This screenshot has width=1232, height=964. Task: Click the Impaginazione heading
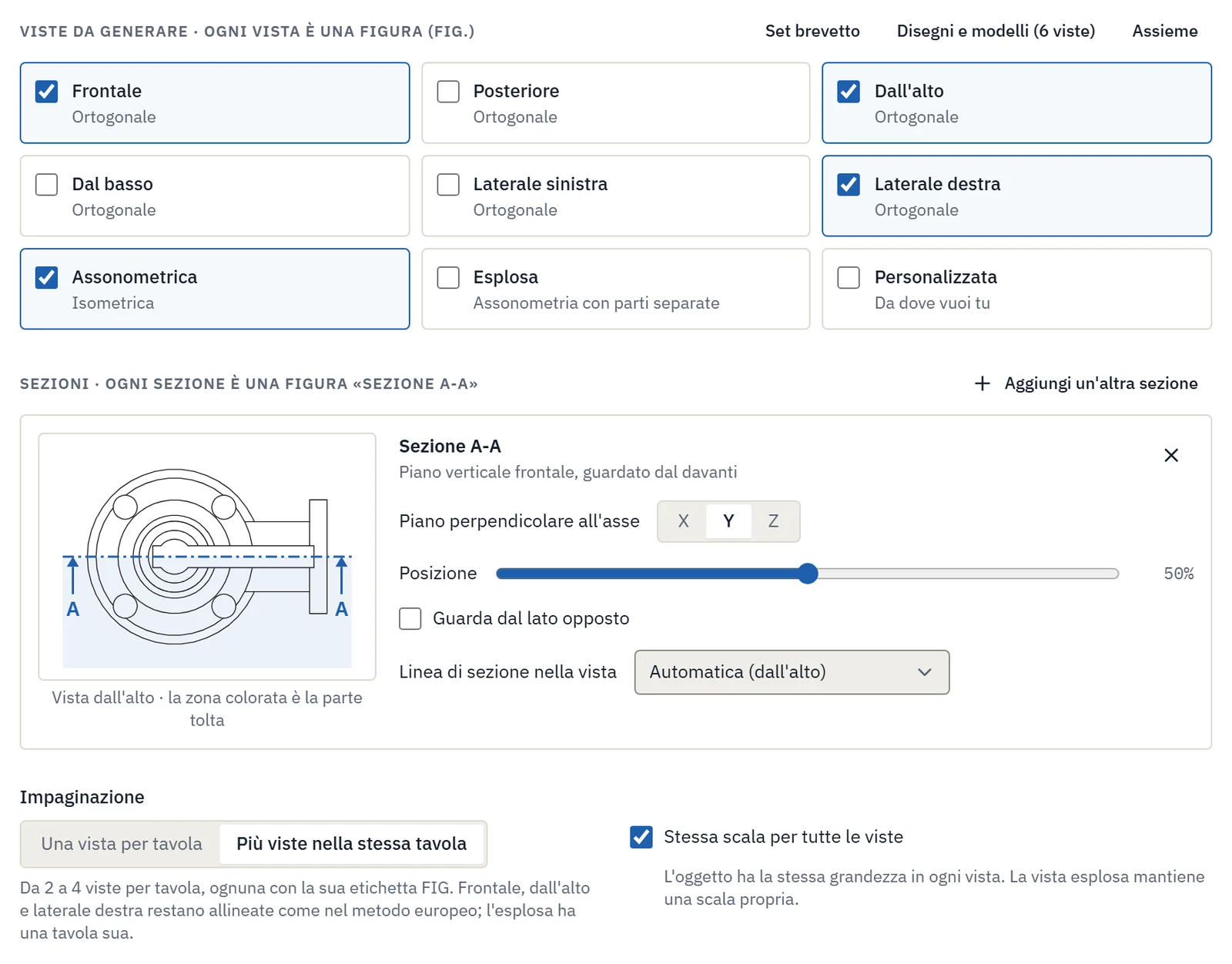click(82, 797)
